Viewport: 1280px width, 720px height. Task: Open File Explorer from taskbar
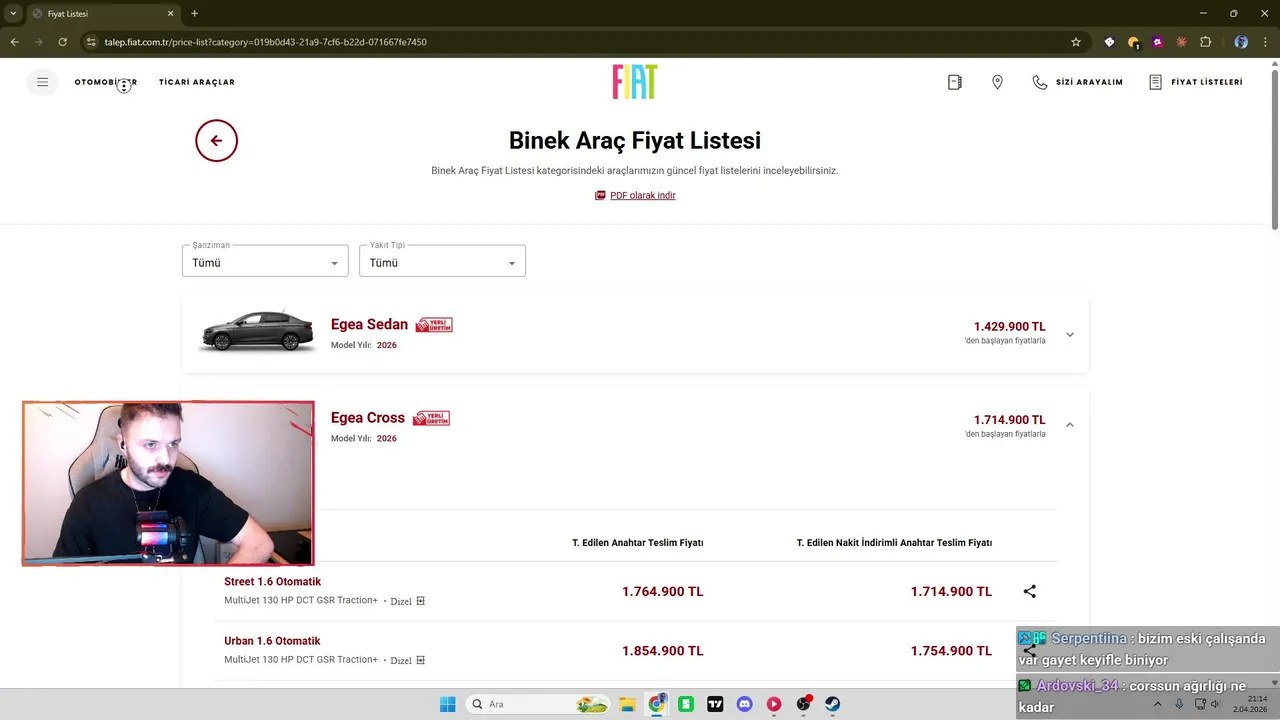pos(627,704)
